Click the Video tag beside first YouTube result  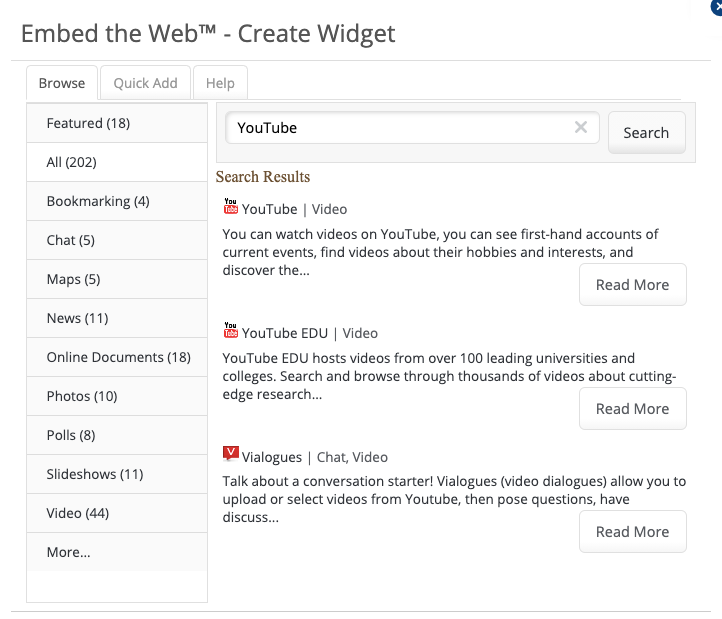point(329,209)
